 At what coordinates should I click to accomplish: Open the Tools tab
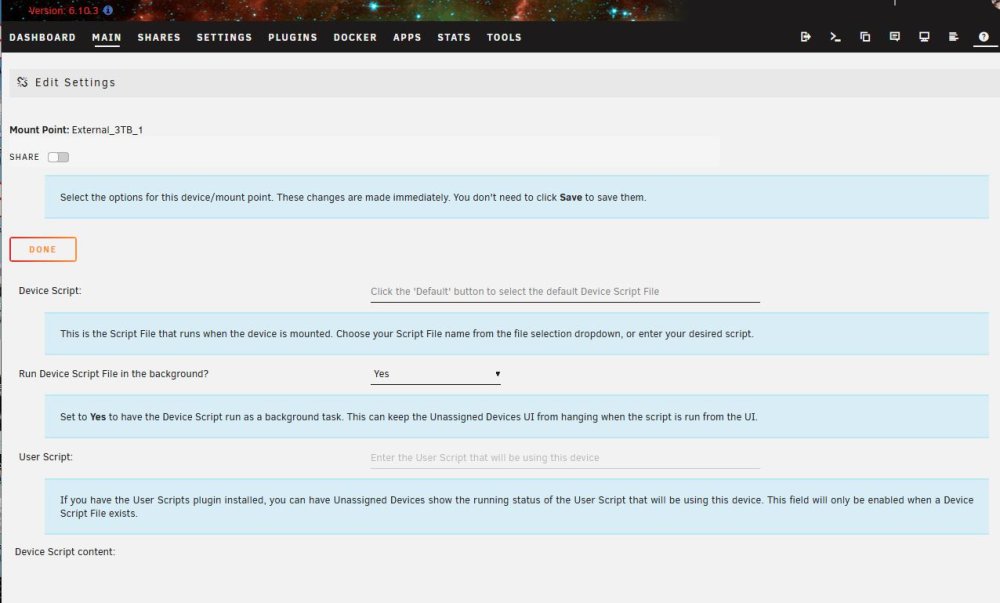click(504, 38)
